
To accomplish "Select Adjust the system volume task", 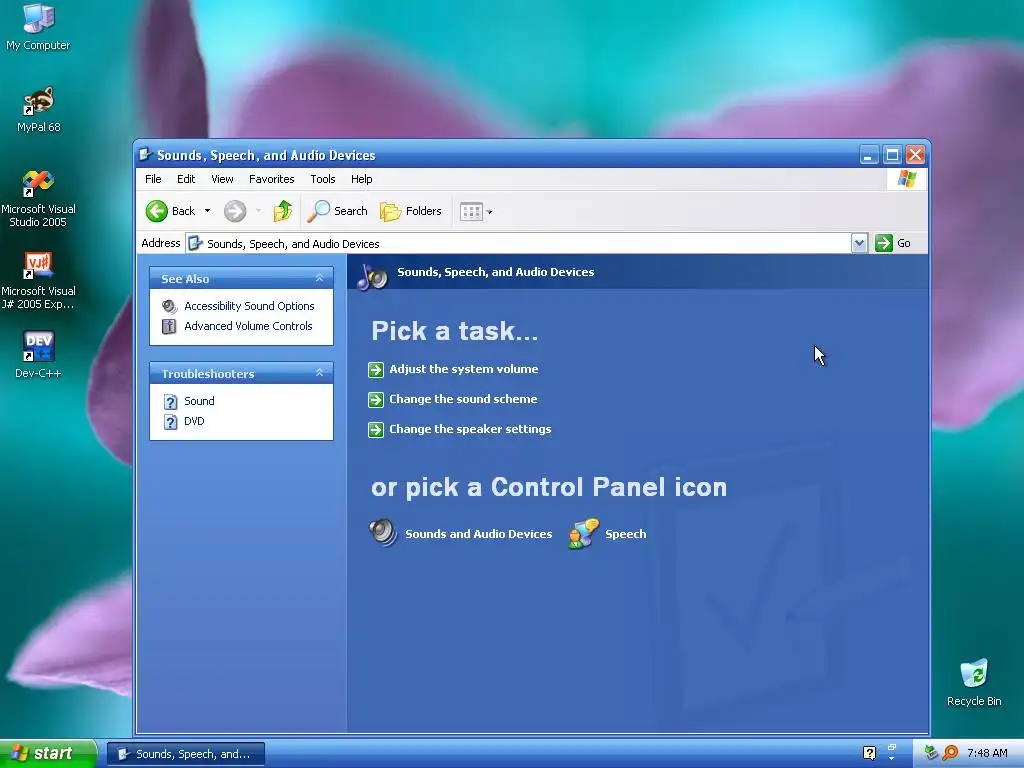I will click(x=464, y=369).
